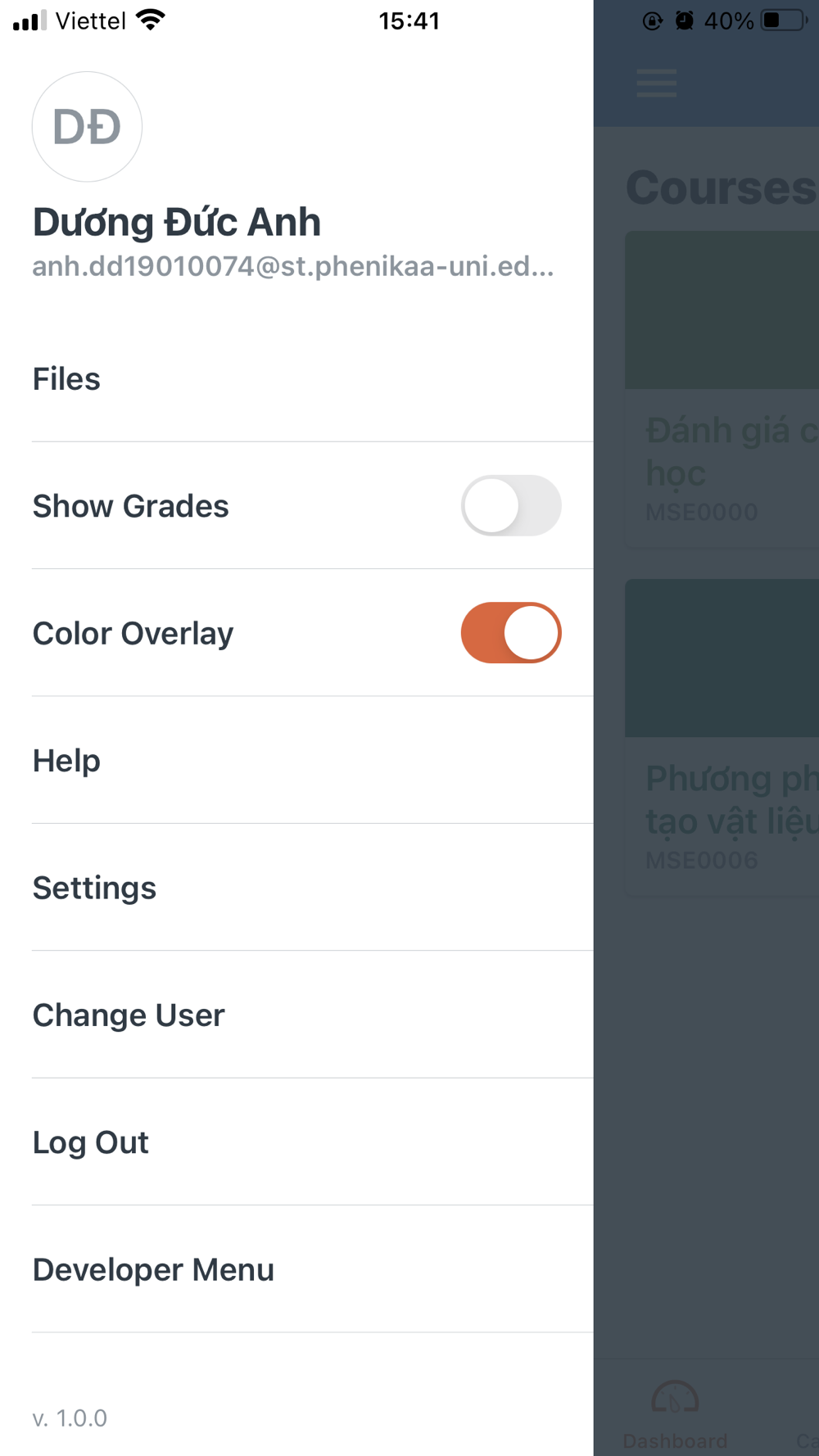Tap the alarm clock status icon

pos(684,20)
